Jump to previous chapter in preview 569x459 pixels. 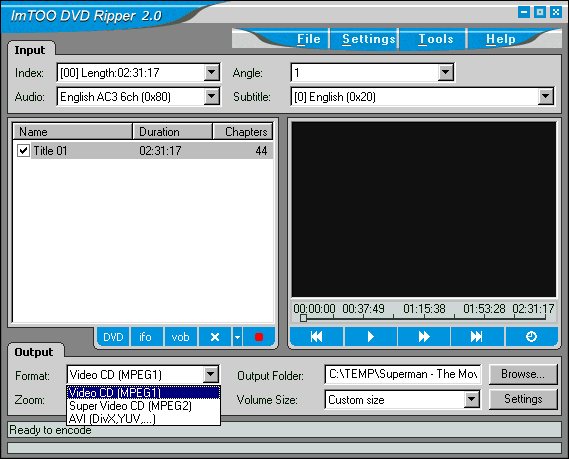coord(316,337)
